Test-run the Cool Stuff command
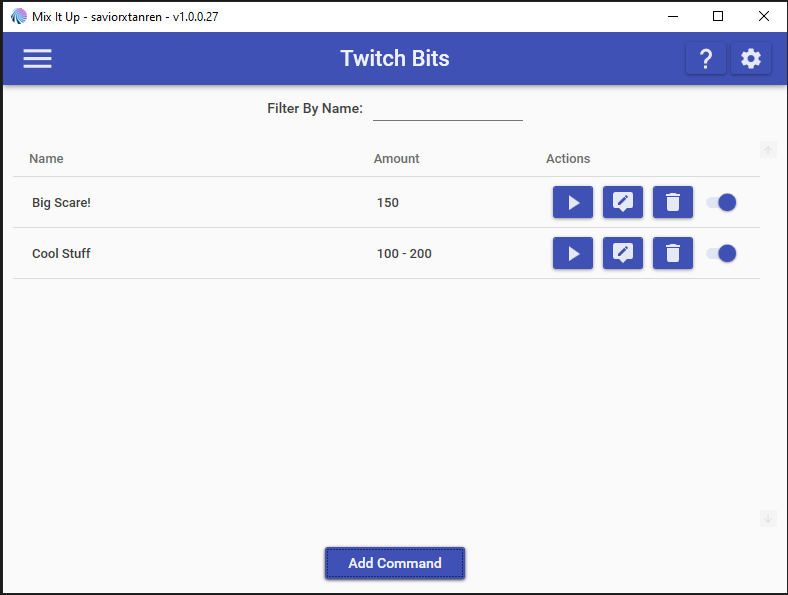The height and width of the screenshot is (595, 788). 573,253
